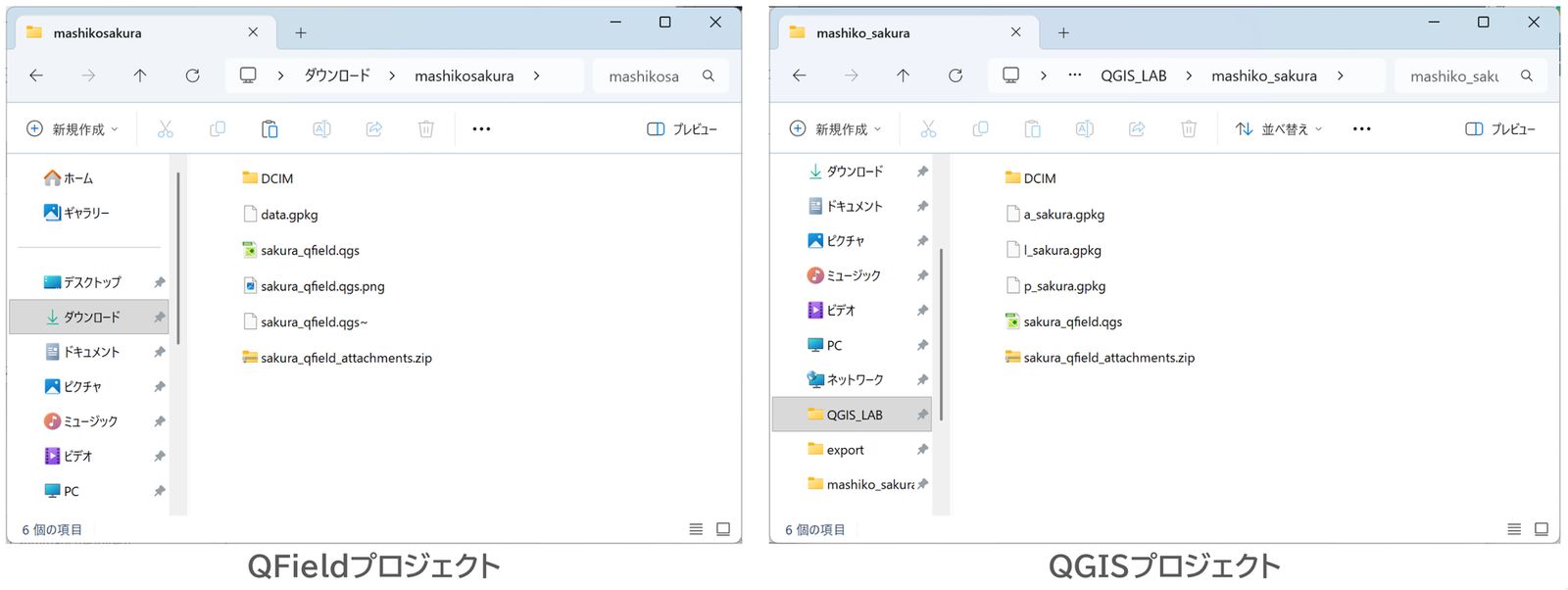Click the PC icon in mashikosakura address bar
1568x590 pixels.
coord(249,75)
